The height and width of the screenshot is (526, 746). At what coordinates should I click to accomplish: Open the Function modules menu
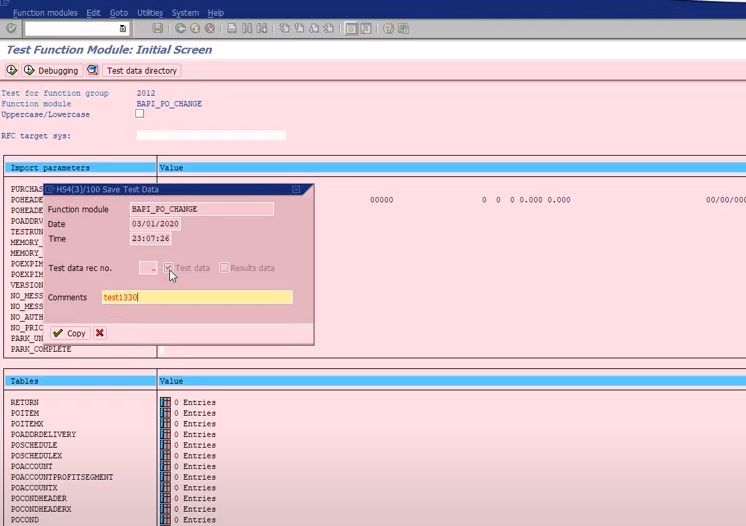pos(45,13)
